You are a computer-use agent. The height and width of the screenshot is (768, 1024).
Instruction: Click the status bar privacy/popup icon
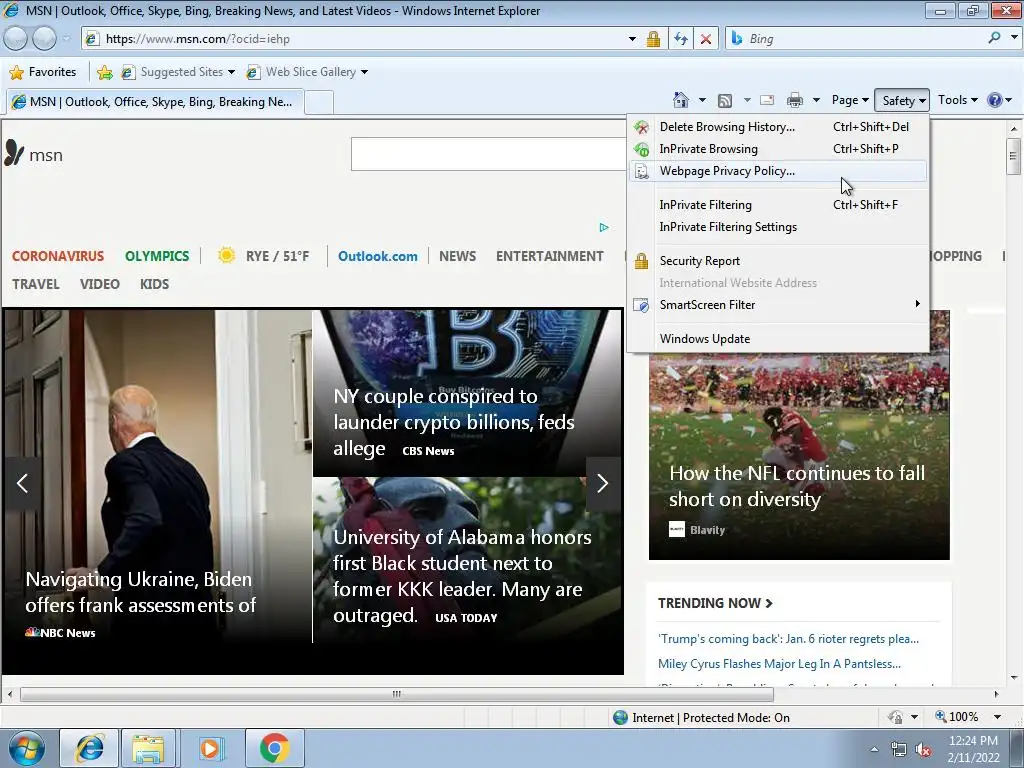click(x=895, y=717)
